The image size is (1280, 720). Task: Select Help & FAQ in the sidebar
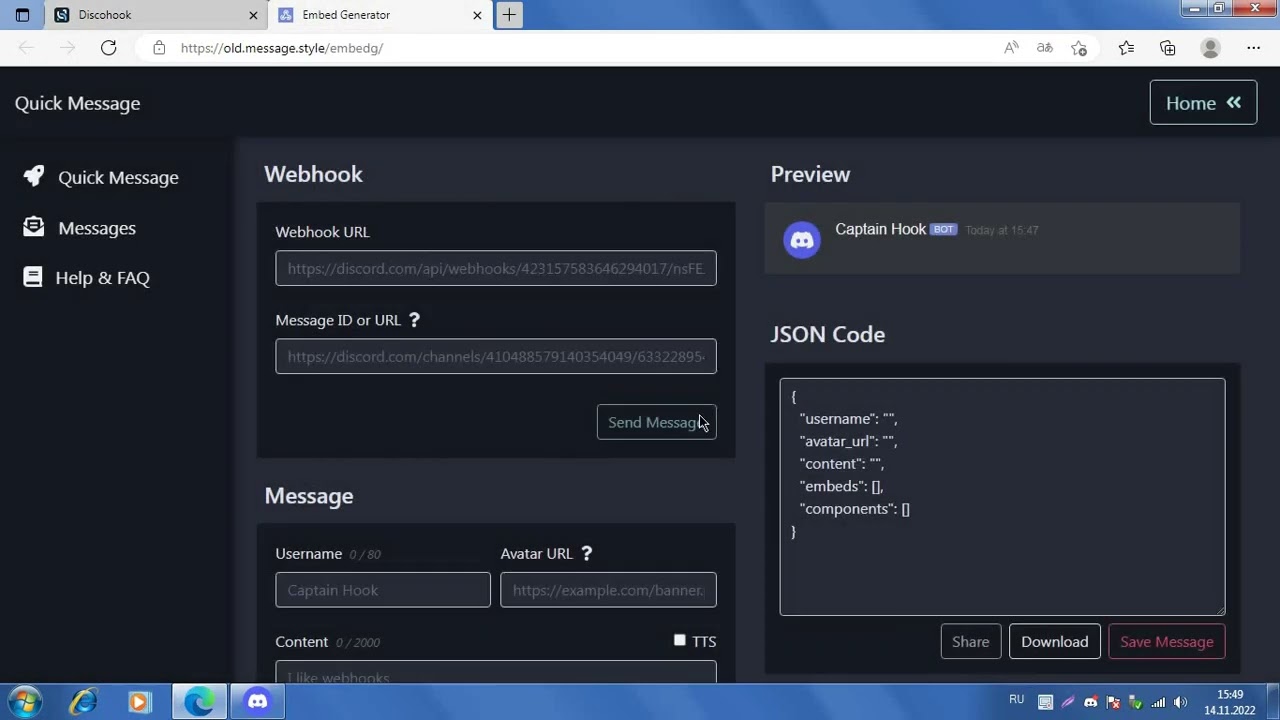(102, 278)
